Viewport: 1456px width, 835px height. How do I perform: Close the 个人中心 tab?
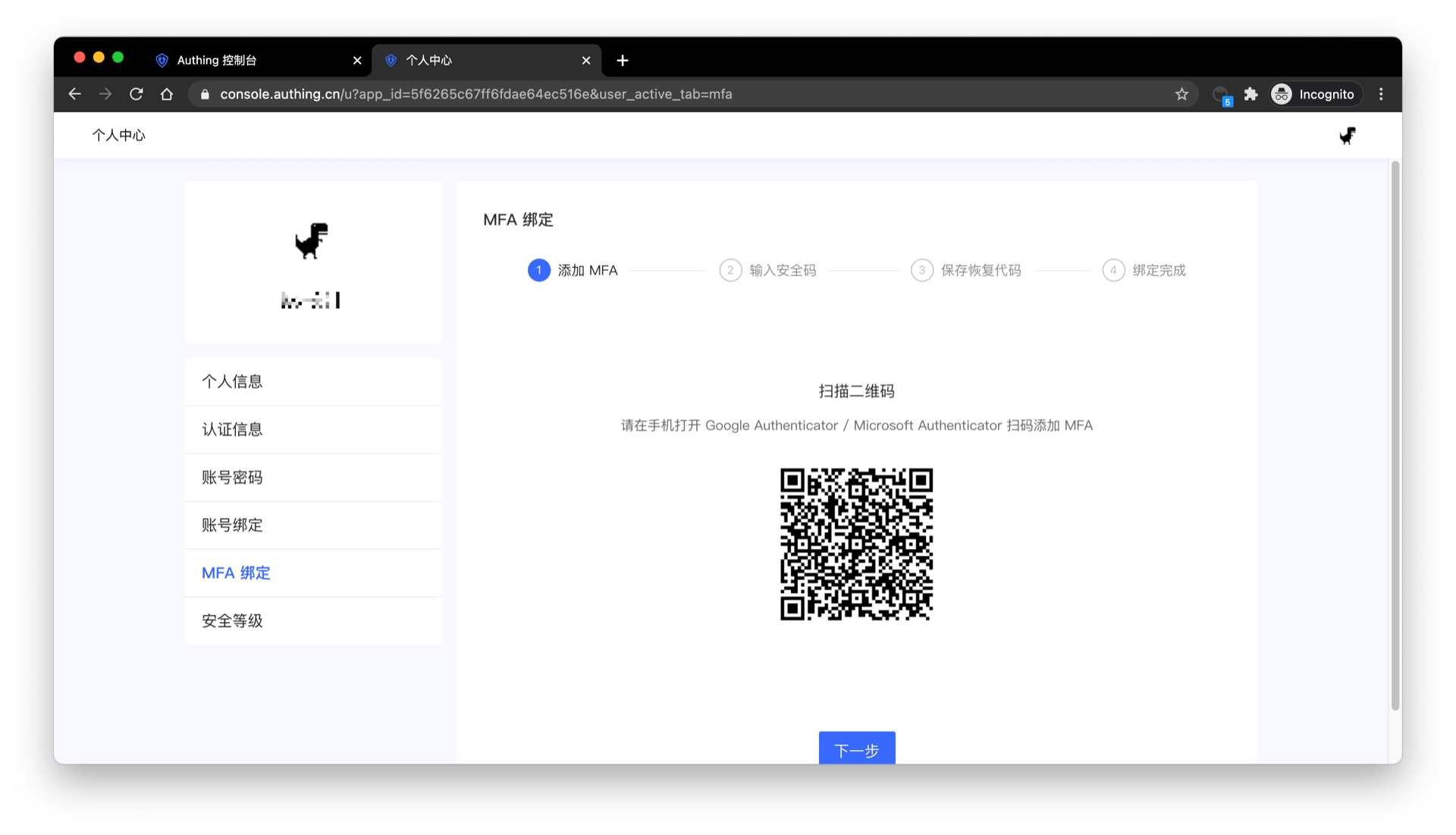pyautogui.click(x=586, y=60)
